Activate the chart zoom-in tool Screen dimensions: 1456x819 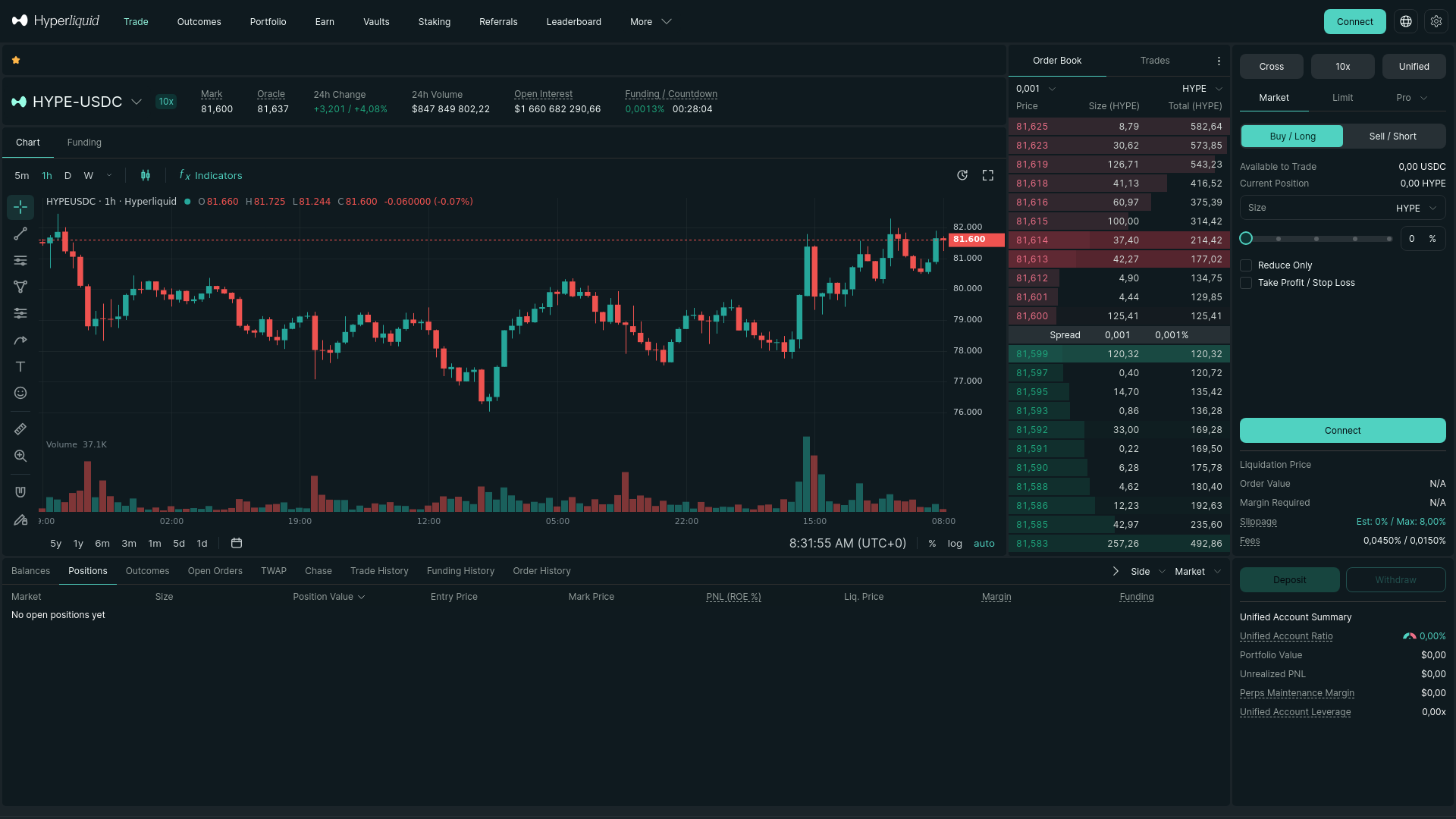[20, 456]
